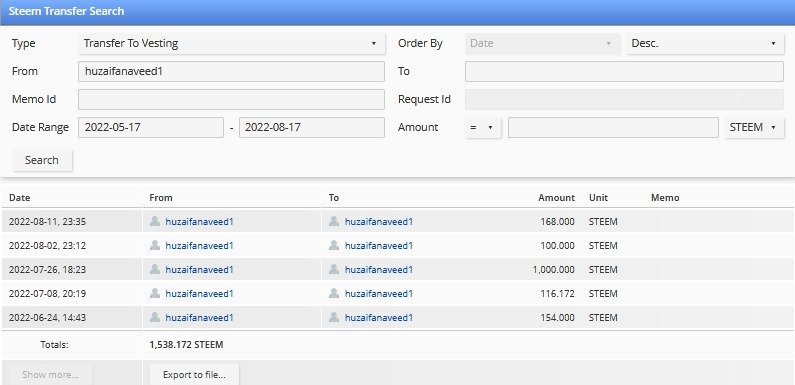The image size is (795, 385).
Task: Click the user icon beside 2022-08-11 From account
Action: click(155, 221)
